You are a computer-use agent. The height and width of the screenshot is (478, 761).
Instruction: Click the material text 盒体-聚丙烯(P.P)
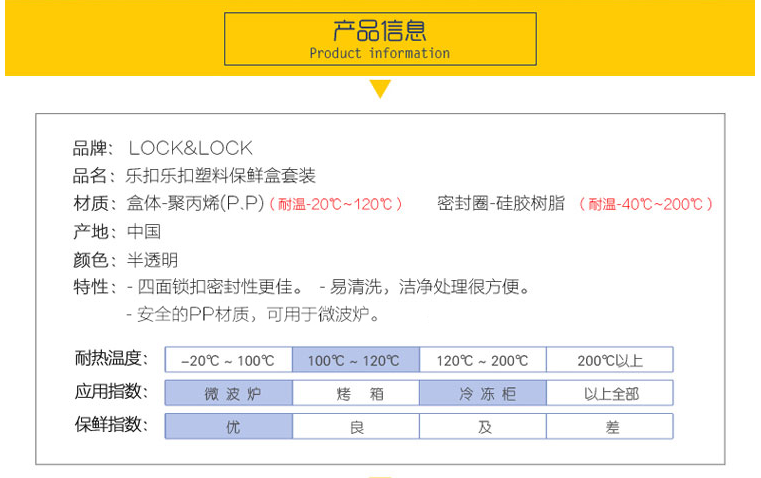pos(195,203)
